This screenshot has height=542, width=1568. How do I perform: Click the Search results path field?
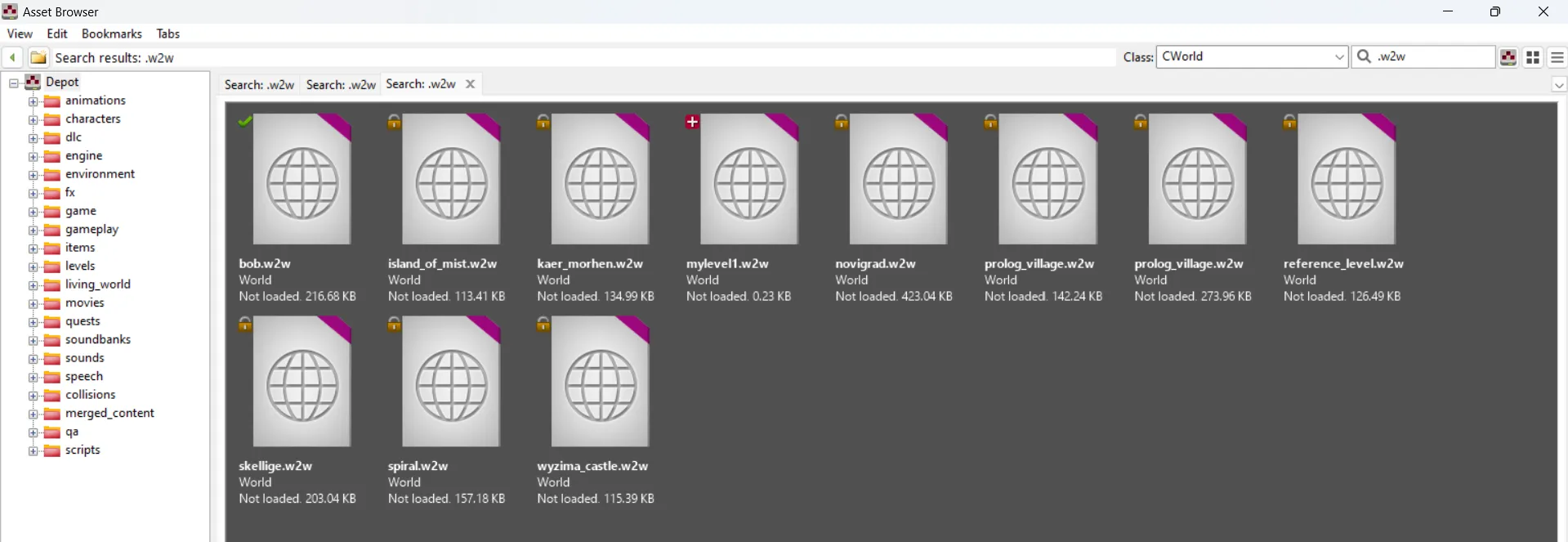coord(583,57)
